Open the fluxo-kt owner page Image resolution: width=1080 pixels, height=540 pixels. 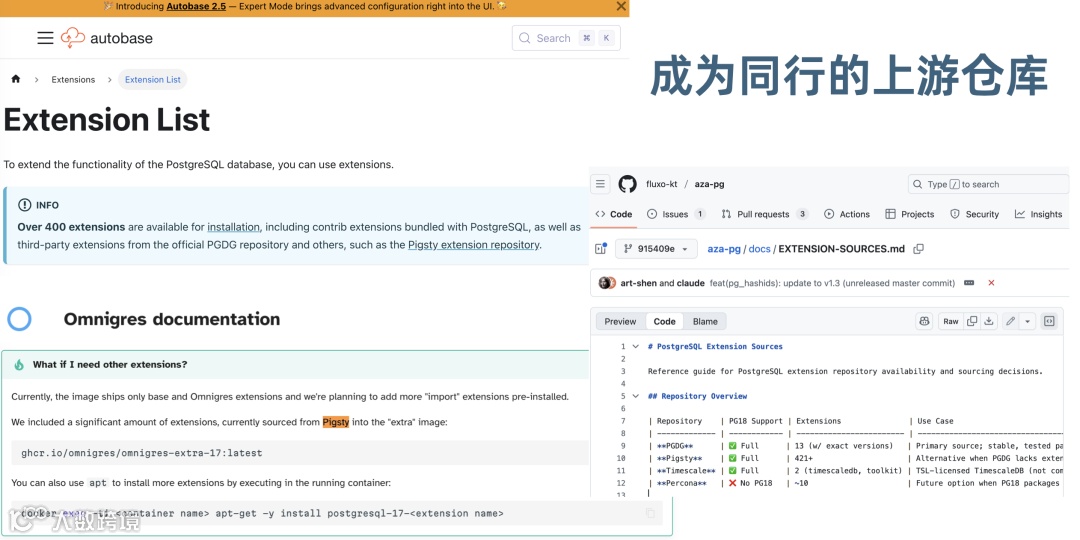point(661,184)
